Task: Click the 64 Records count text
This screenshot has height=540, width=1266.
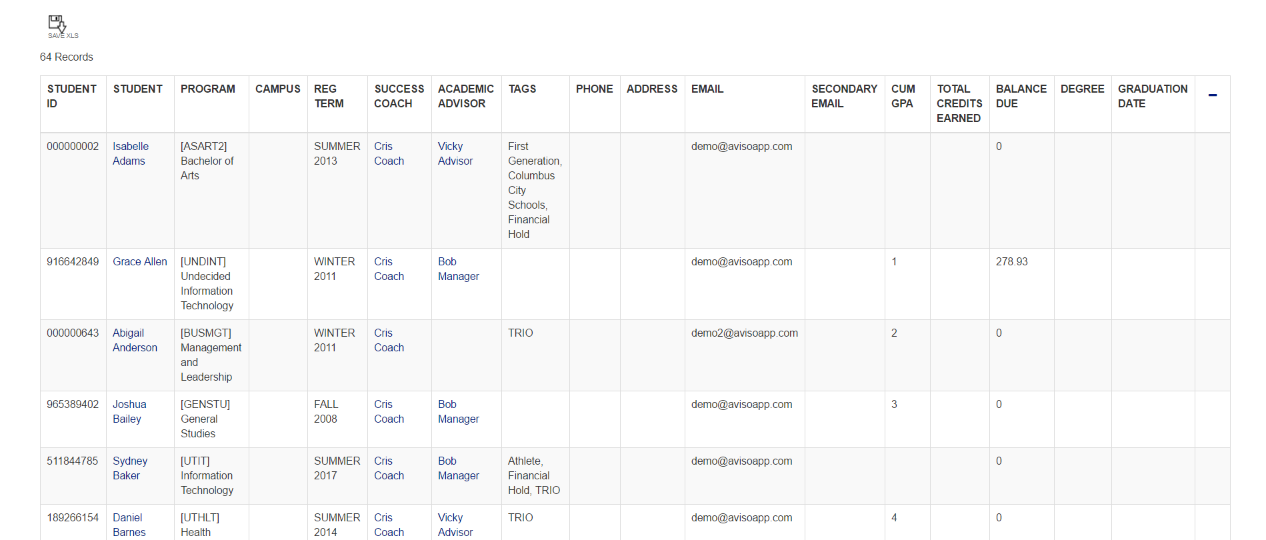Action: [67, 57]
